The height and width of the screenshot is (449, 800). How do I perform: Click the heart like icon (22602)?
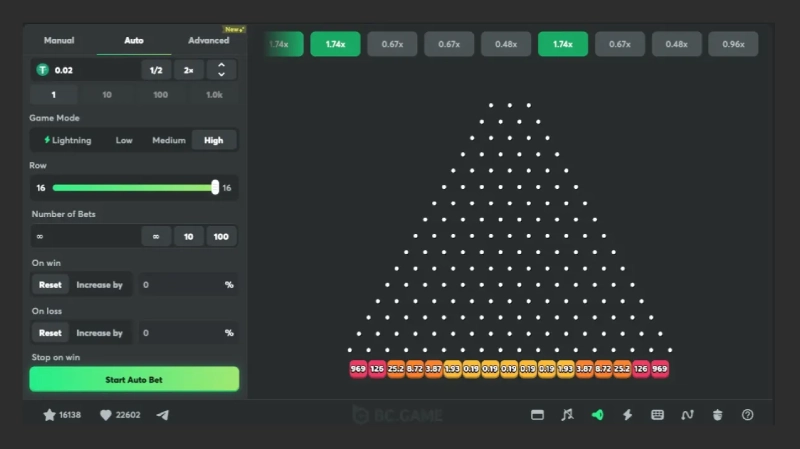[x=106, y=415]
